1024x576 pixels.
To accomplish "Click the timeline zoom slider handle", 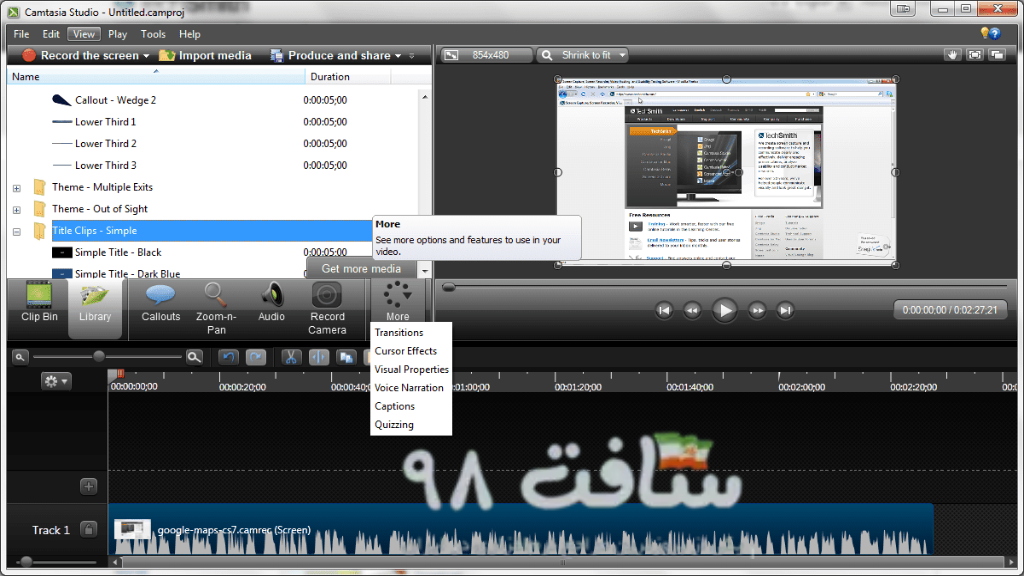I will click(99, 356).
